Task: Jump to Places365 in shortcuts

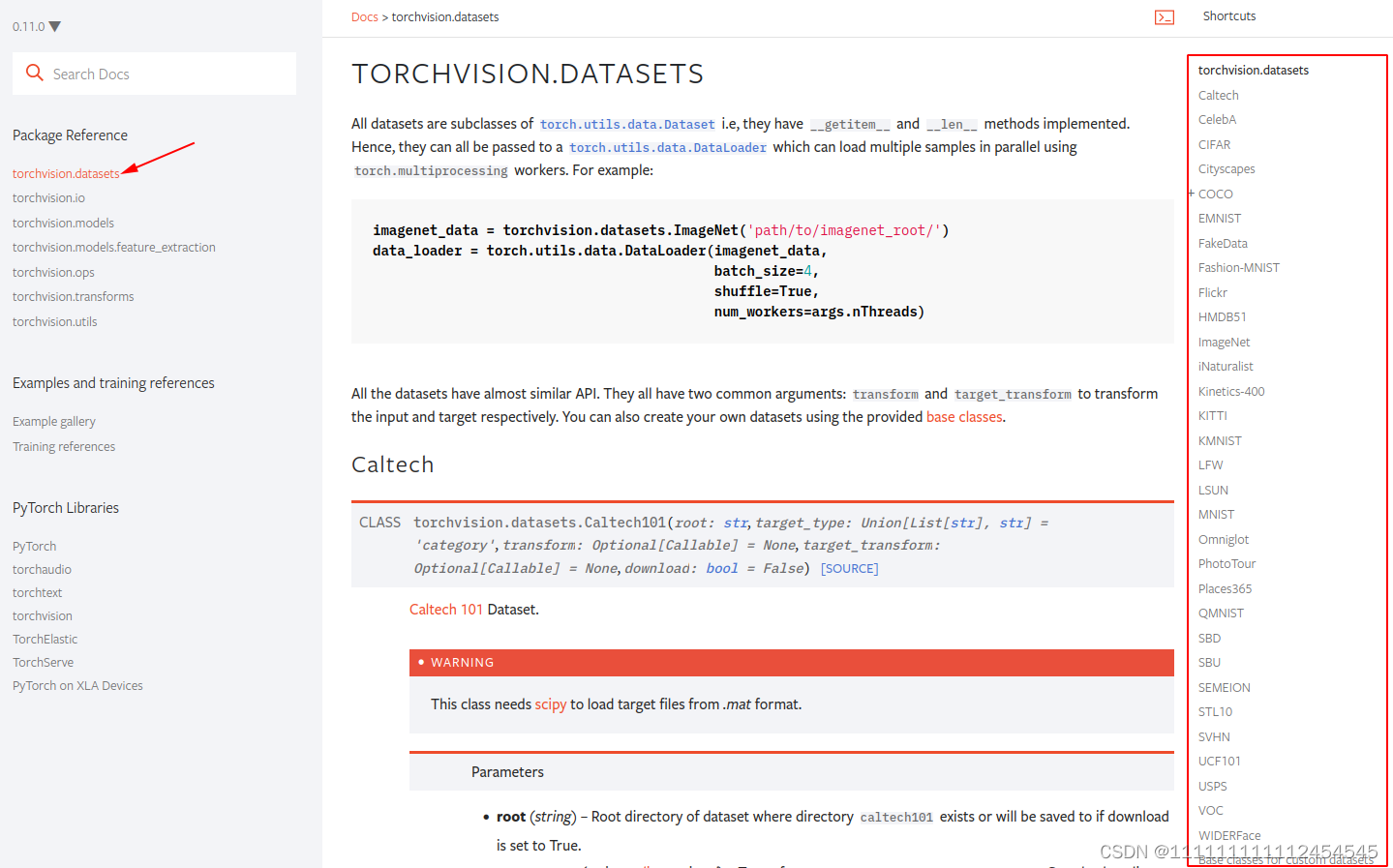Action: coord(1226,589)
